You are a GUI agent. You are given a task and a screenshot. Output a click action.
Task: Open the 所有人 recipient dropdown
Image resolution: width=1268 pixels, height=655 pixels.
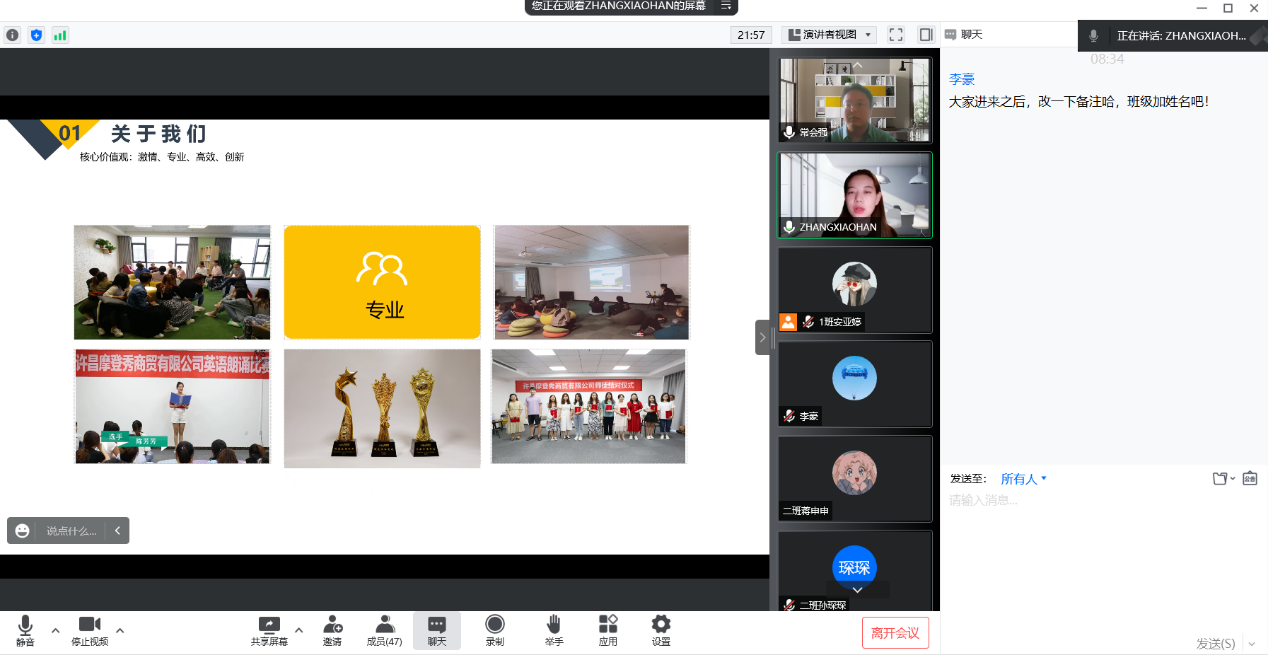tap(1024, 479)
